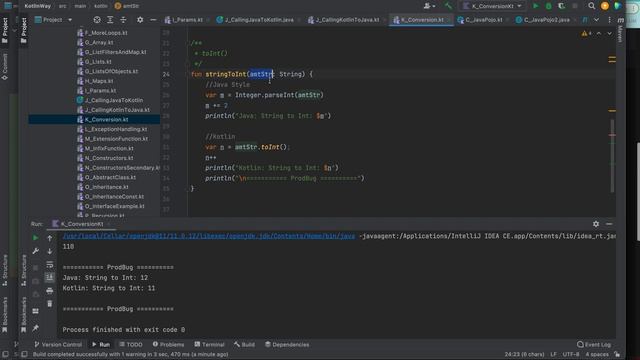The image size is (640, 360).
Task: Open the Event Log
Action: (x=594, y=344)
